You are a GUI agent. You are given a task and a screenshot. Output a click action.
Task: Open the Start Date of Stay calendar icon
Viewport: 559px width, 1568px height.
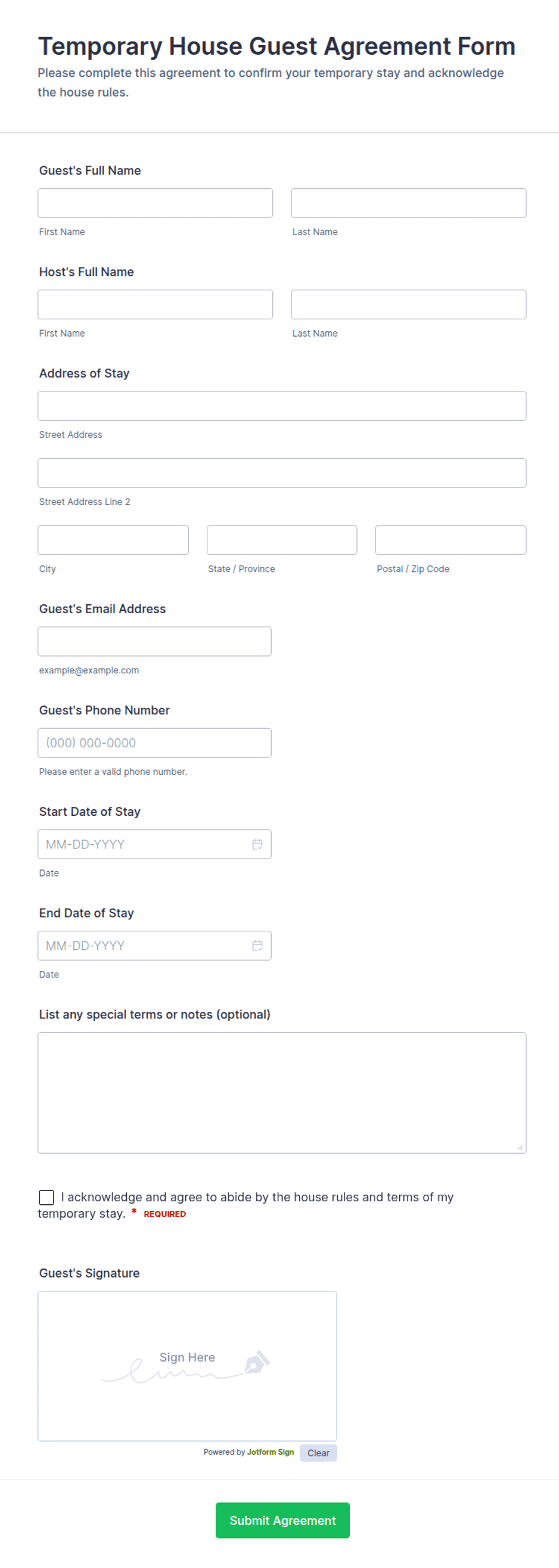pyautogui.click(x=257, y=844)
